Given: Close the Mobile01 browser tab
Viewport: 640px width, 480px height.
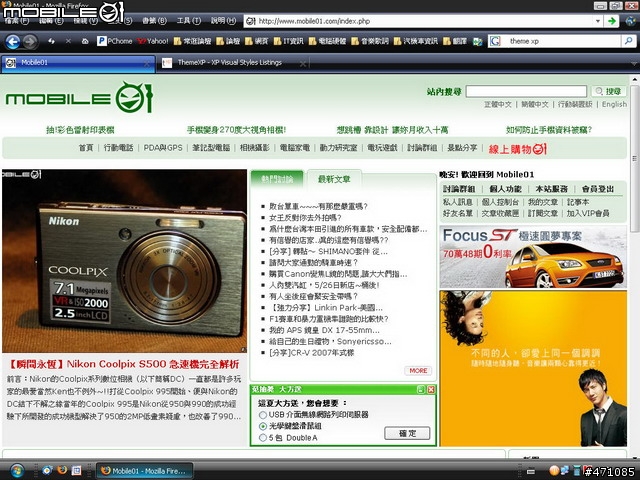Looking at the screenshot, I should pos(147,64).
